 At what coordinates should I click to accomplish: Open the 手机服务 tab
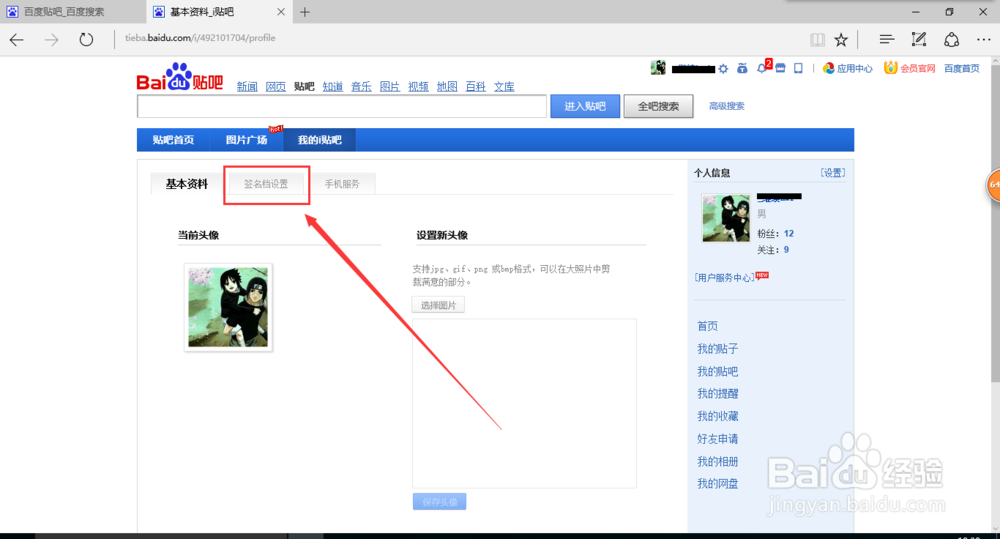tap(342, 184)
